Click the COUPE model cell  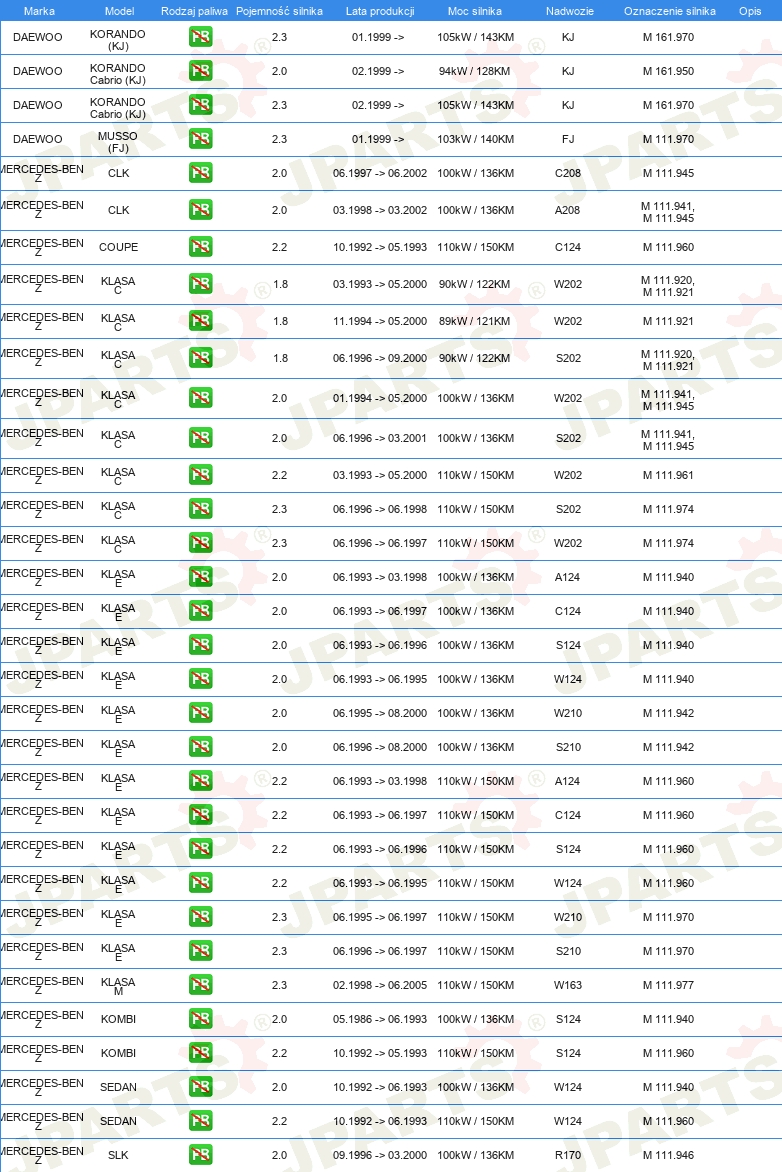point(118,247)
